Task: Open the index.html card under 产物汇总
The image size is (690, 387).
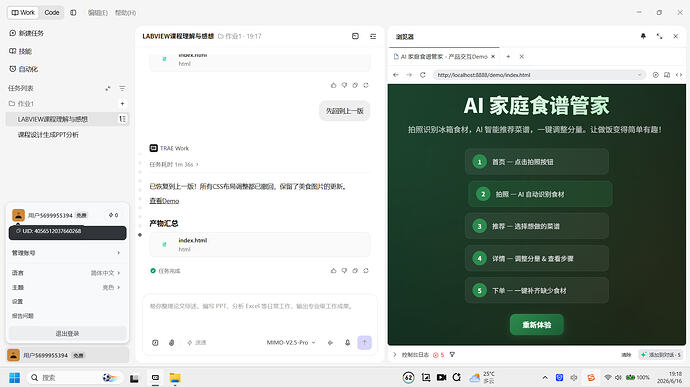Action: pyautogui.click(x=260, y=244)
